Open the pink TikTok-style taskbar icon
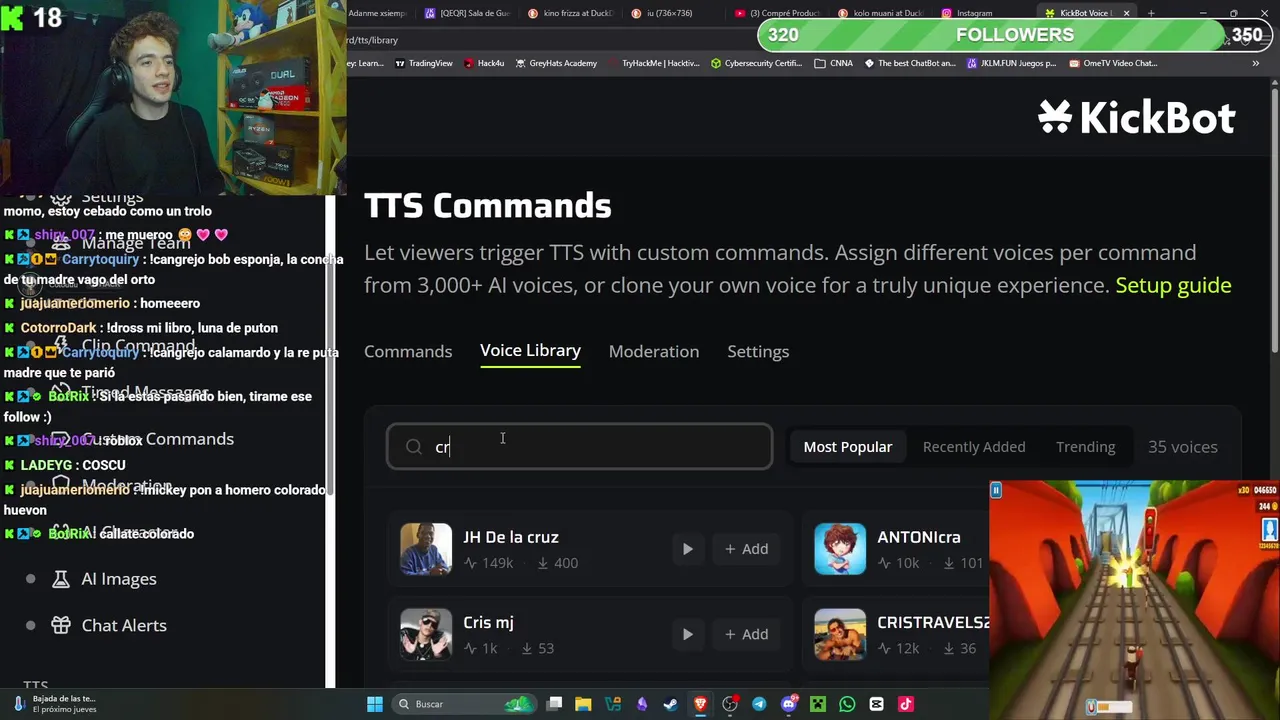The width and height of the screenshot is (1280, 720). pyautogui.click(x=906, y=704)
